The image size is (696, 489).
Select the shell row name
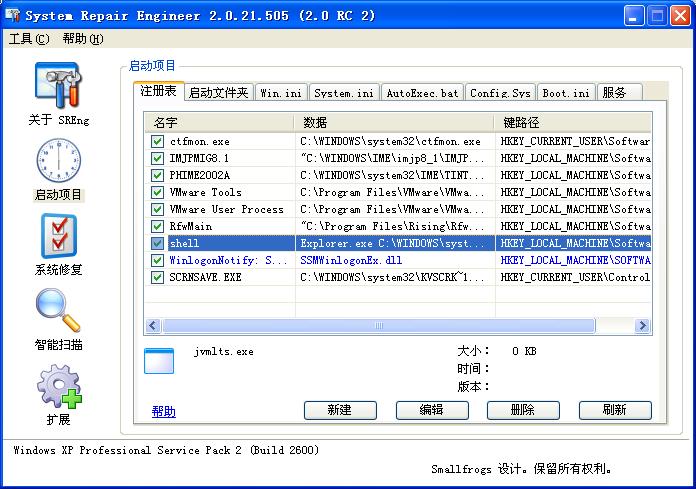click(184, 243)
